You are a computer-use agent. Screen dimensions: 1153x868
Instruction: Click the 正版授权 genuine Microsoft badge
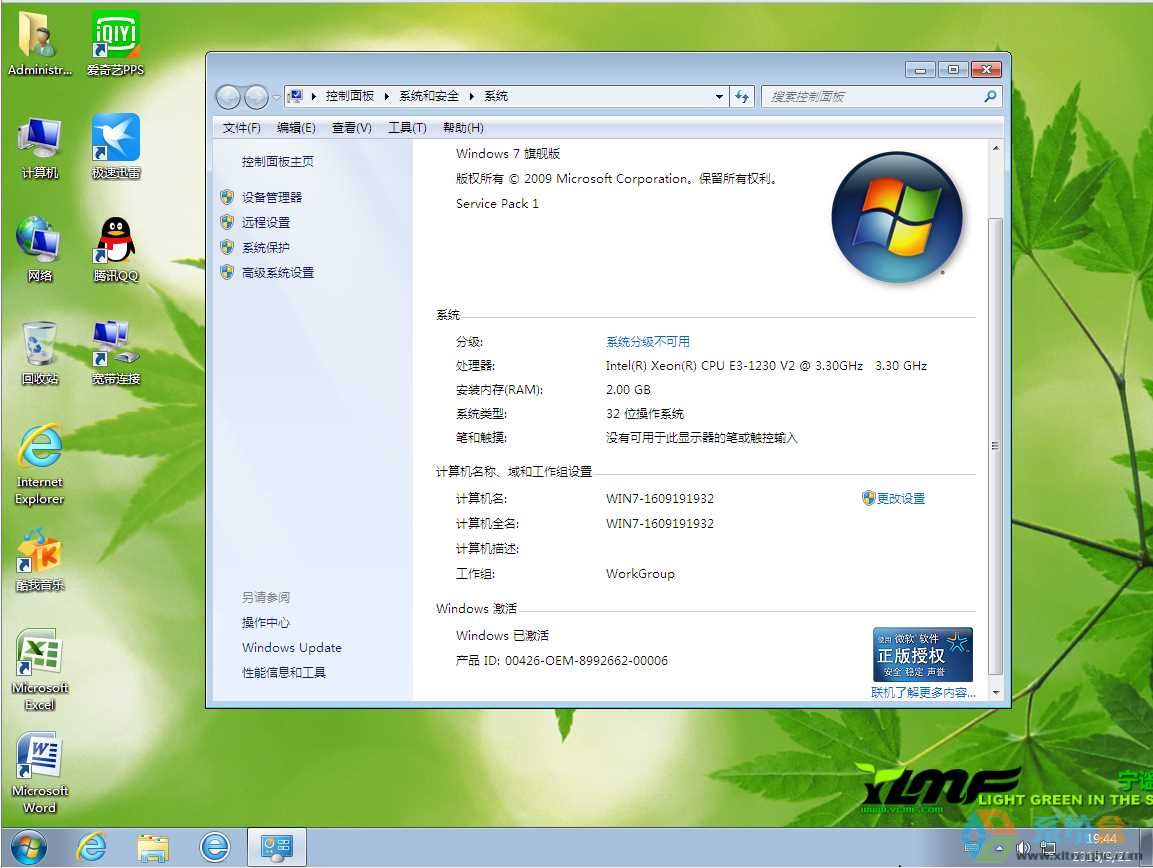[x=922, y=654]
